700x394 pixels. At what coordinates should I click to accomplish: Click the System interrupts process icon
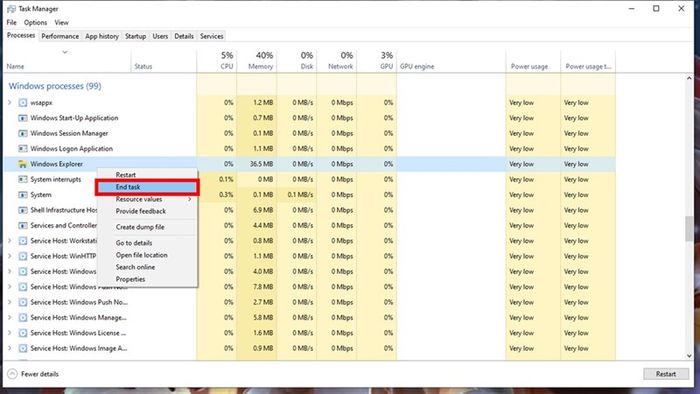pyautogui.click(x=23, y=179)
